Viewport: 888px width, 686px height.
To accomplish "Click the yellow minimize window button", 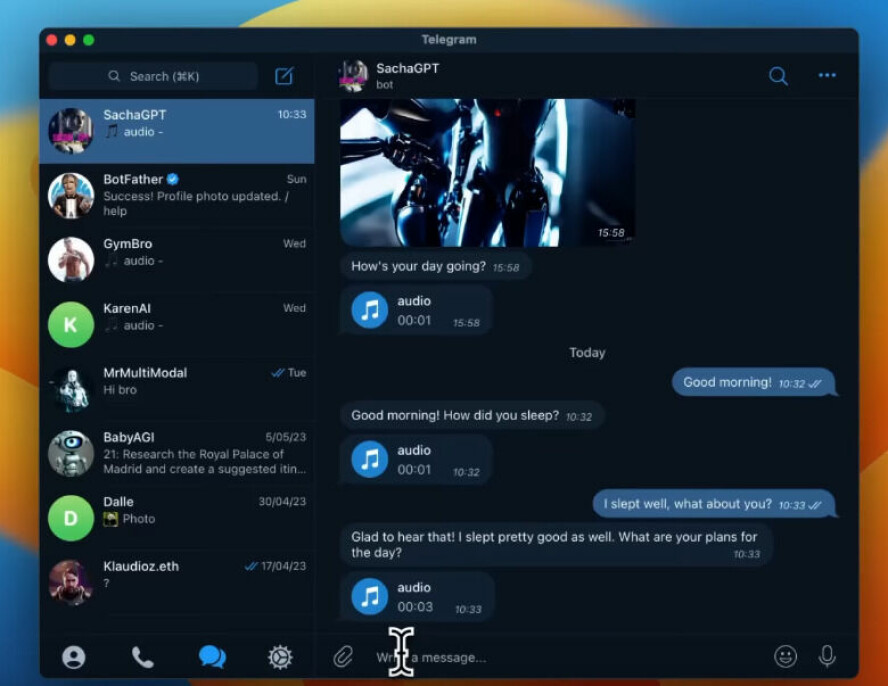I will (70, 40).
